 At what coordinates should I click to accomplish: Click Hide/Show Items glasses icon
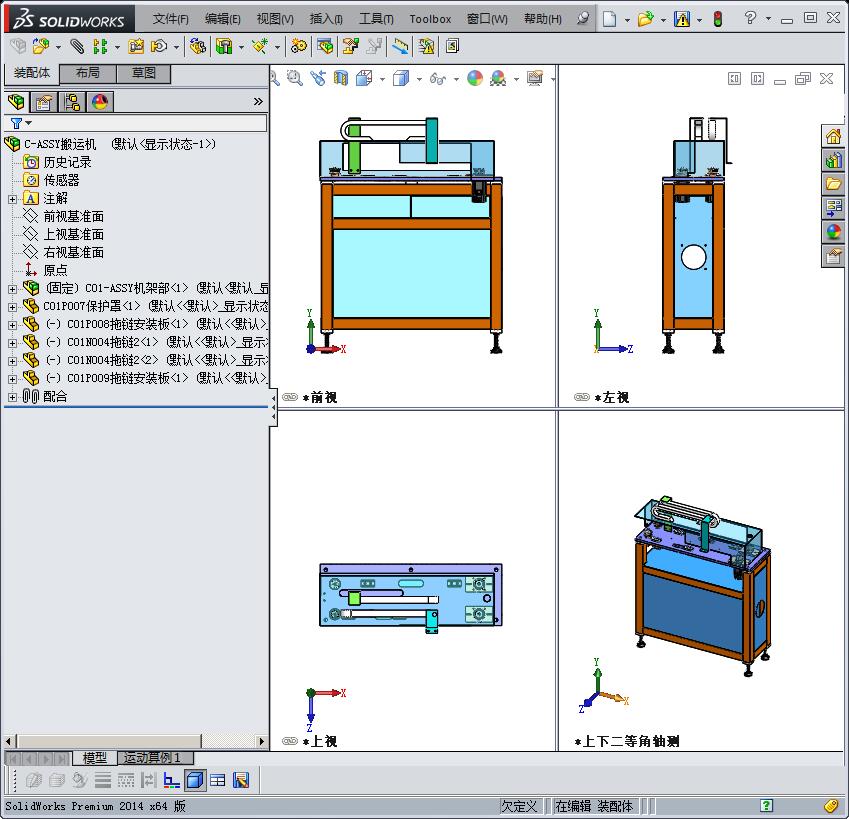438,79
